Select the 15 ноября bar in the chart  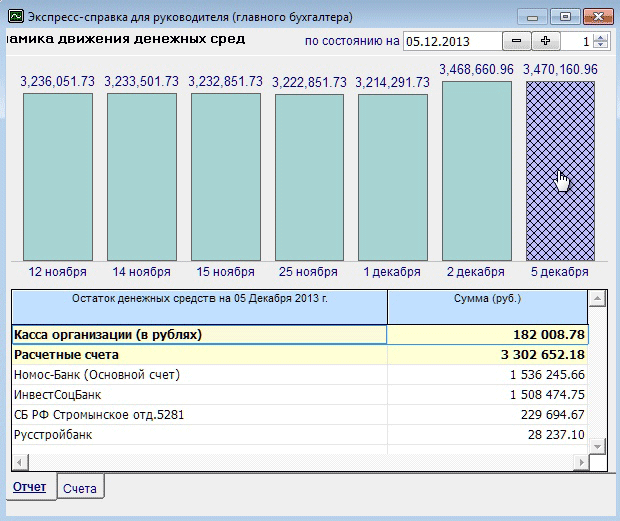[226, 177]
